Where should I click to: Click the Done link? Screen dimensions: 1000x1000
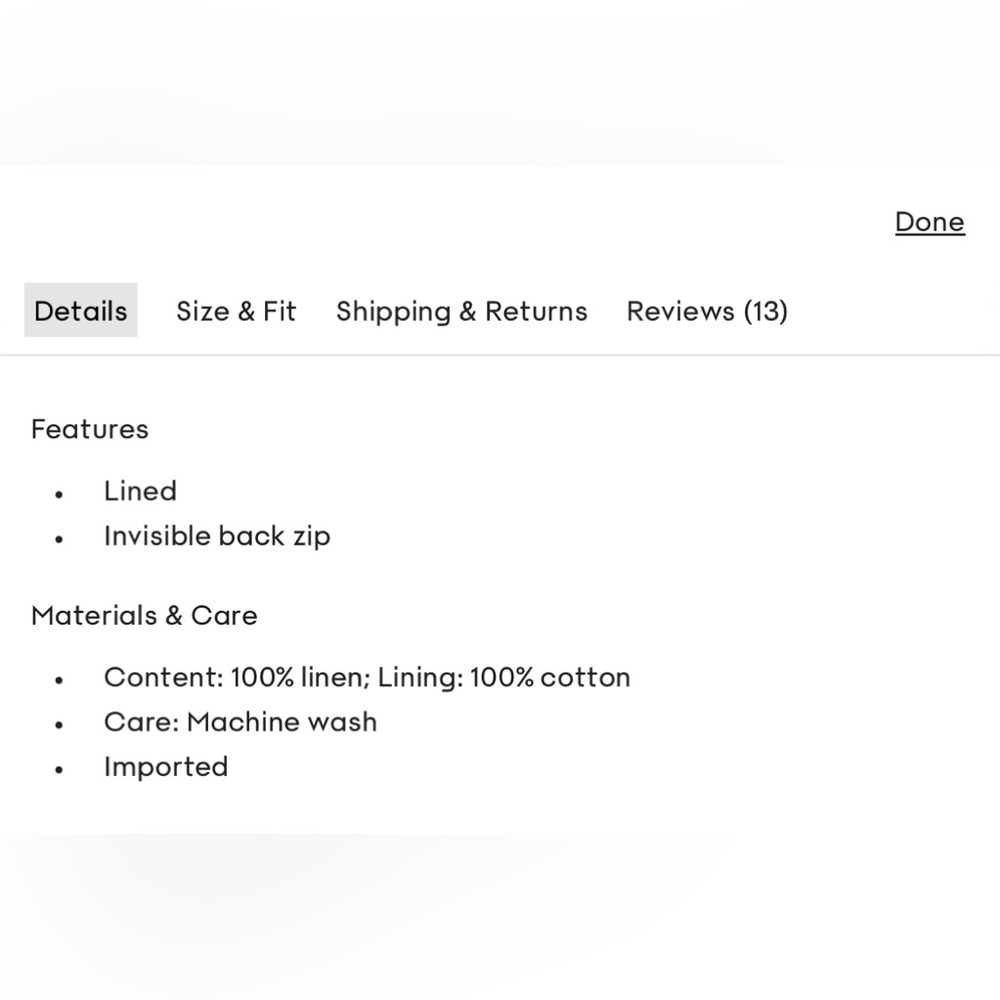pyautogui.click(x=929, y=222)
